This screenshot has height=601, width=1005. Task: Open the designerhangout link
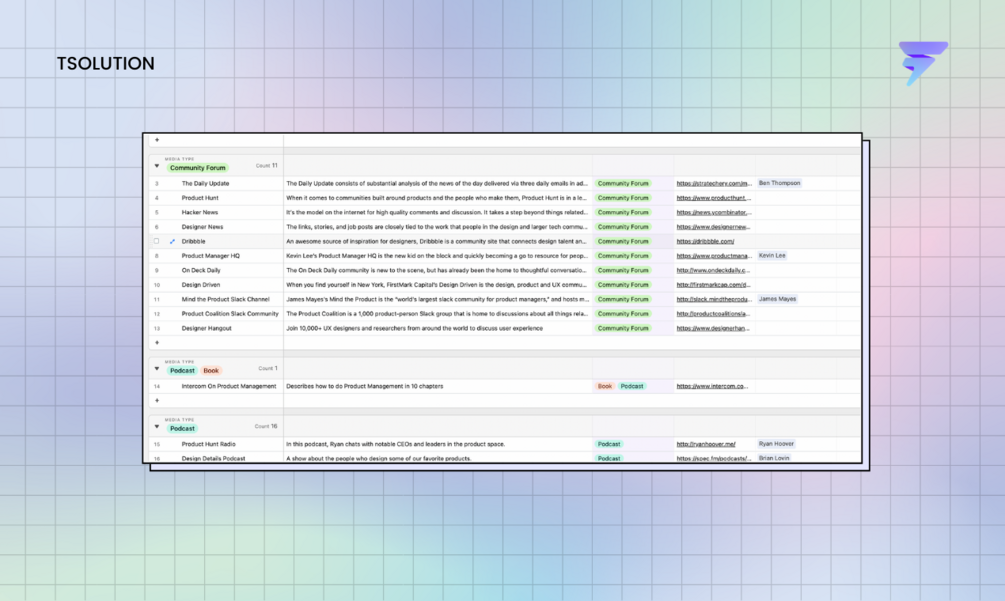tap(713, 328)
